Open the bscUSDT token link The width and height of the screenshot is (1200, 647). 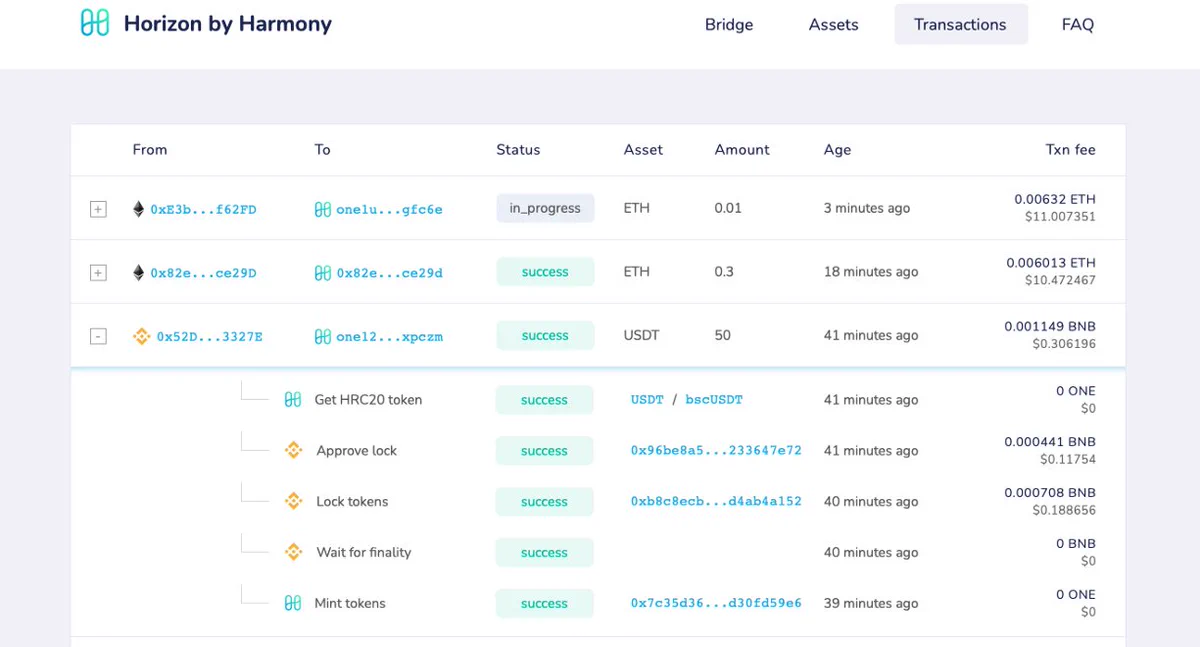714,400
